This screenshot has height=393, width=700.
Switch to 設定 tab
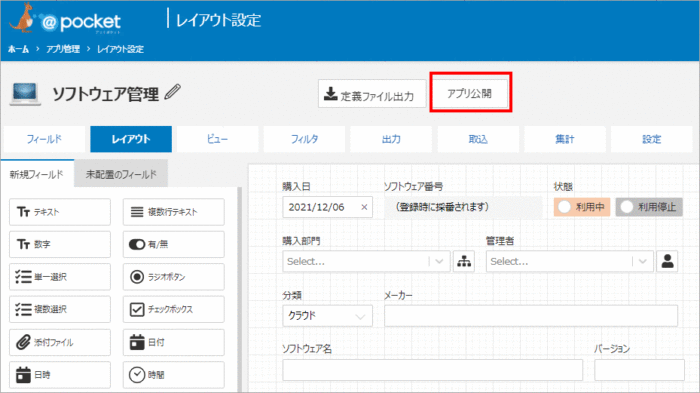pyautogui.click(x=651, y=139)
